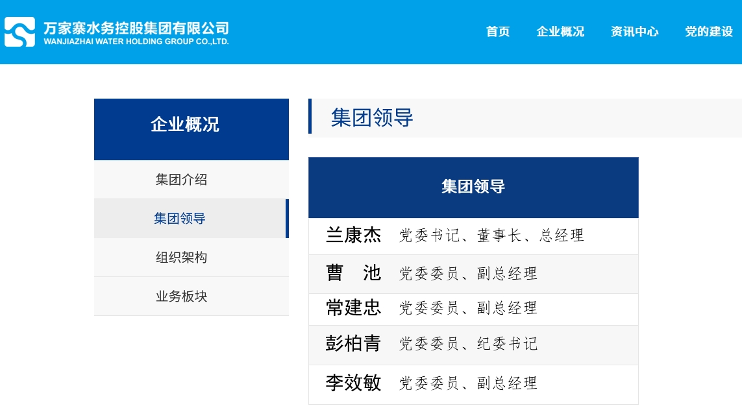Switch to 业务板块 in the sidebar
The image size is (742, 412).
[181, 297]
